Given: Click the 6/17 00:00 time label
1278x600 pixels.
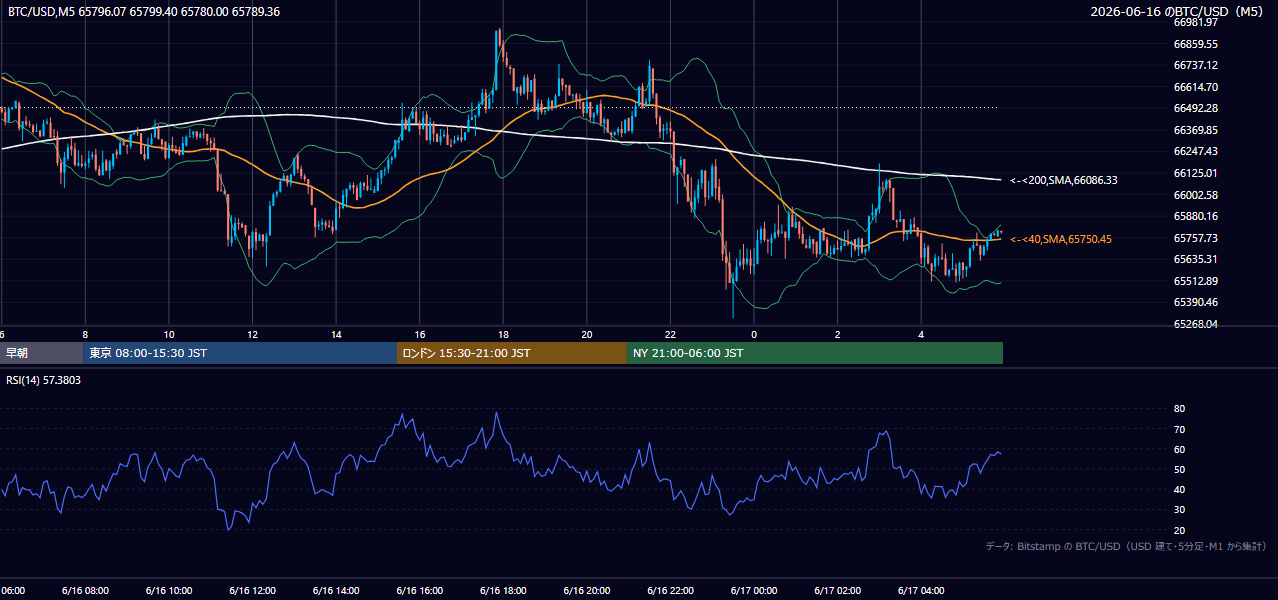Looking at the screenshot, I should pos(754,591).
